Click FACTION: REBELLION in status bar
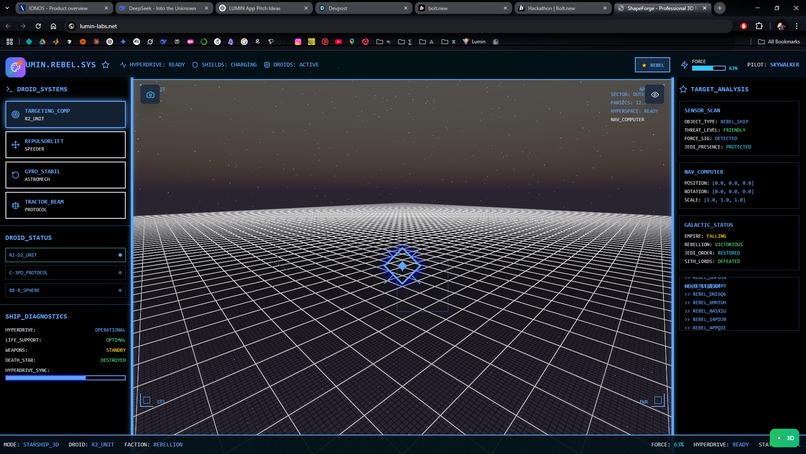 click(153, 444)
